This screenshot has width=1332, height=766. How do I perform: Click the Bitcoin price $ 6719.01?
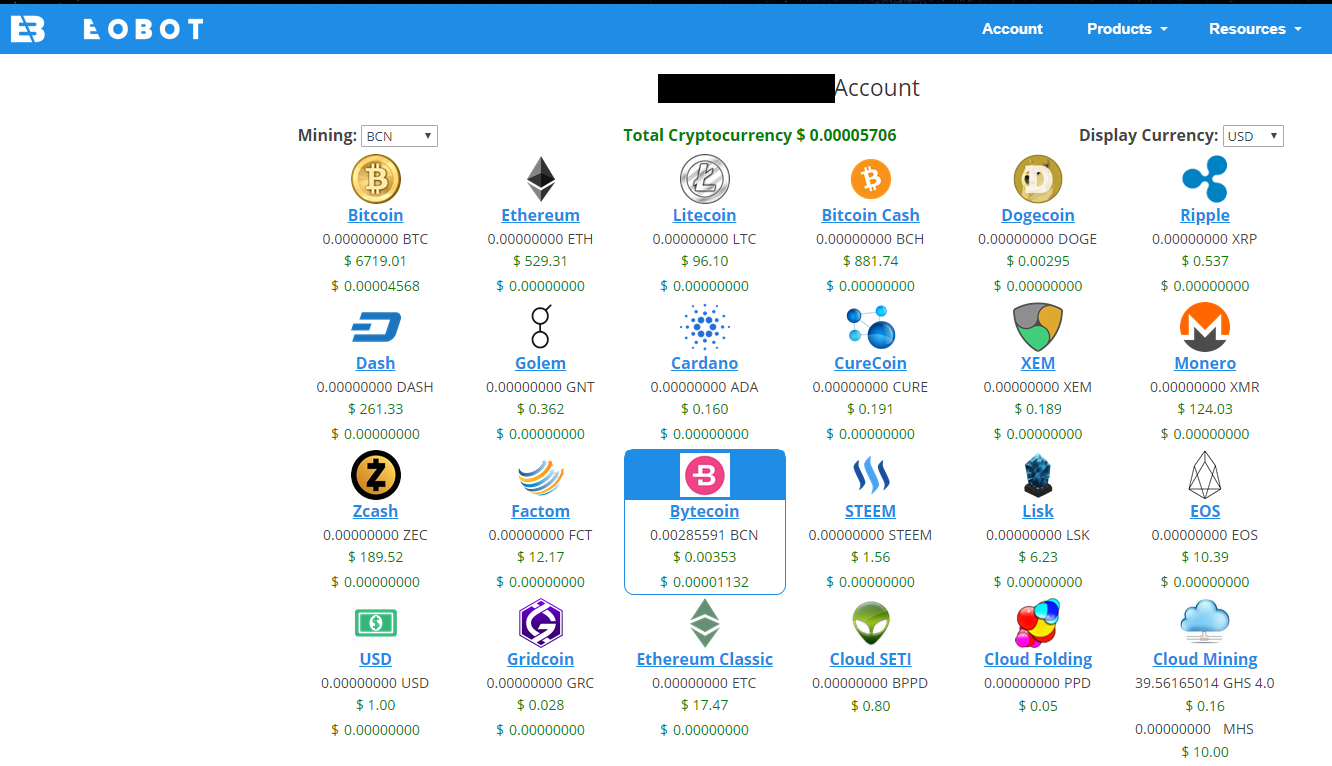[x=376, y=261]
